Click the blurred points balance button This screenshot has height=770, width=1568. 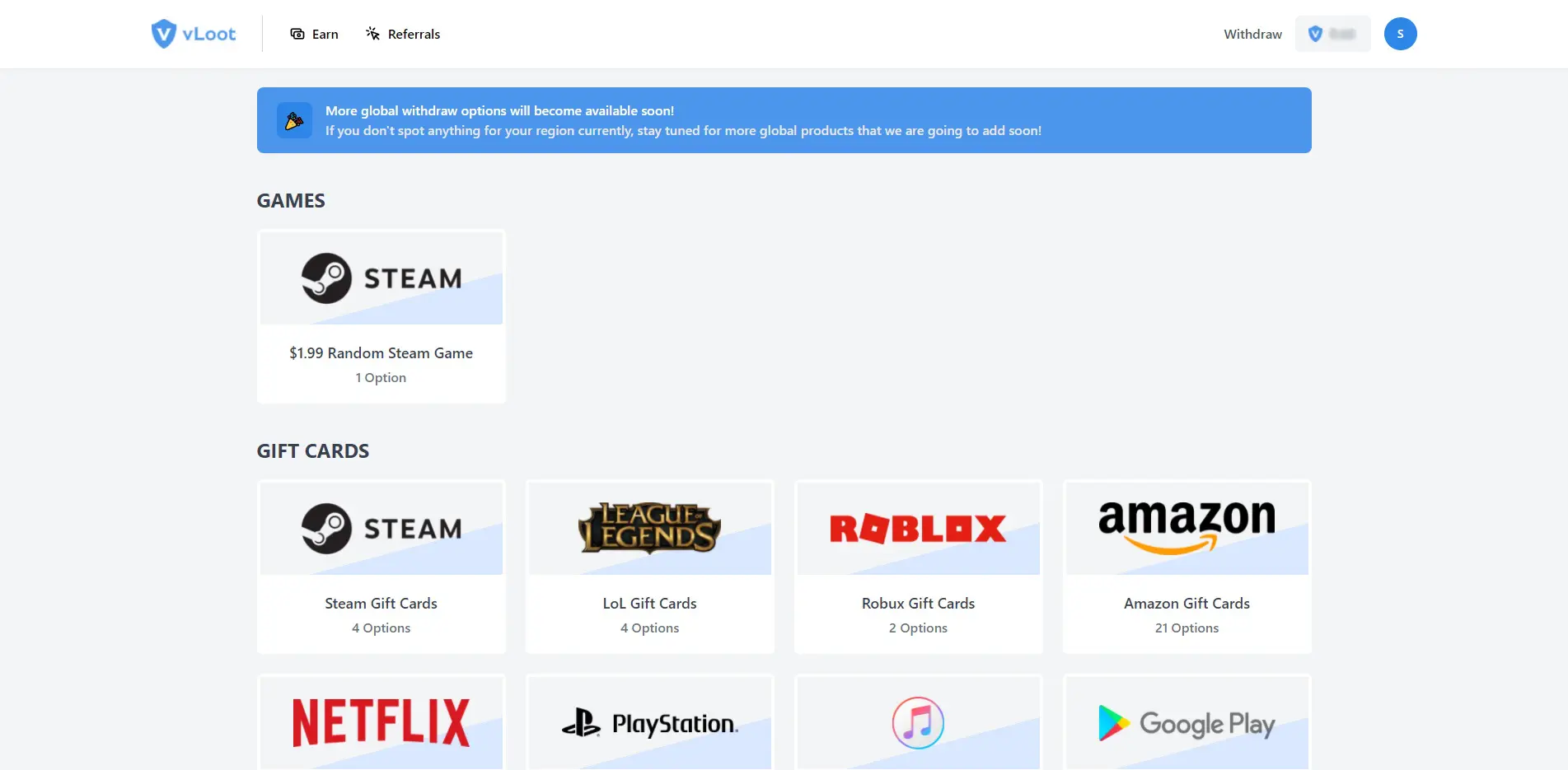1332,34
